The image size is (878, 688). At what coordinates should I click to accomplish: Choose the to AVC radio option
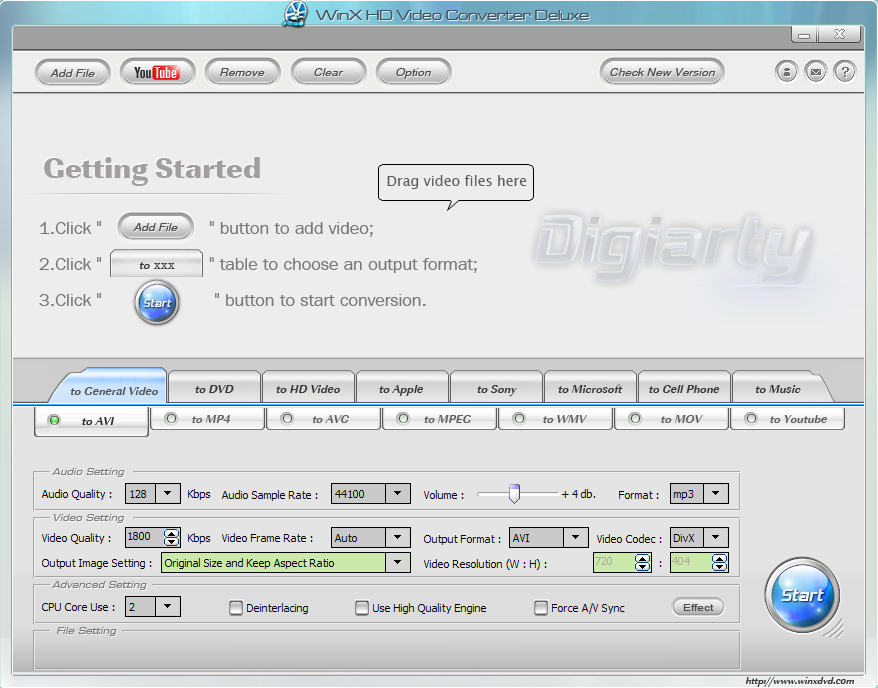[x=287, y=419]
